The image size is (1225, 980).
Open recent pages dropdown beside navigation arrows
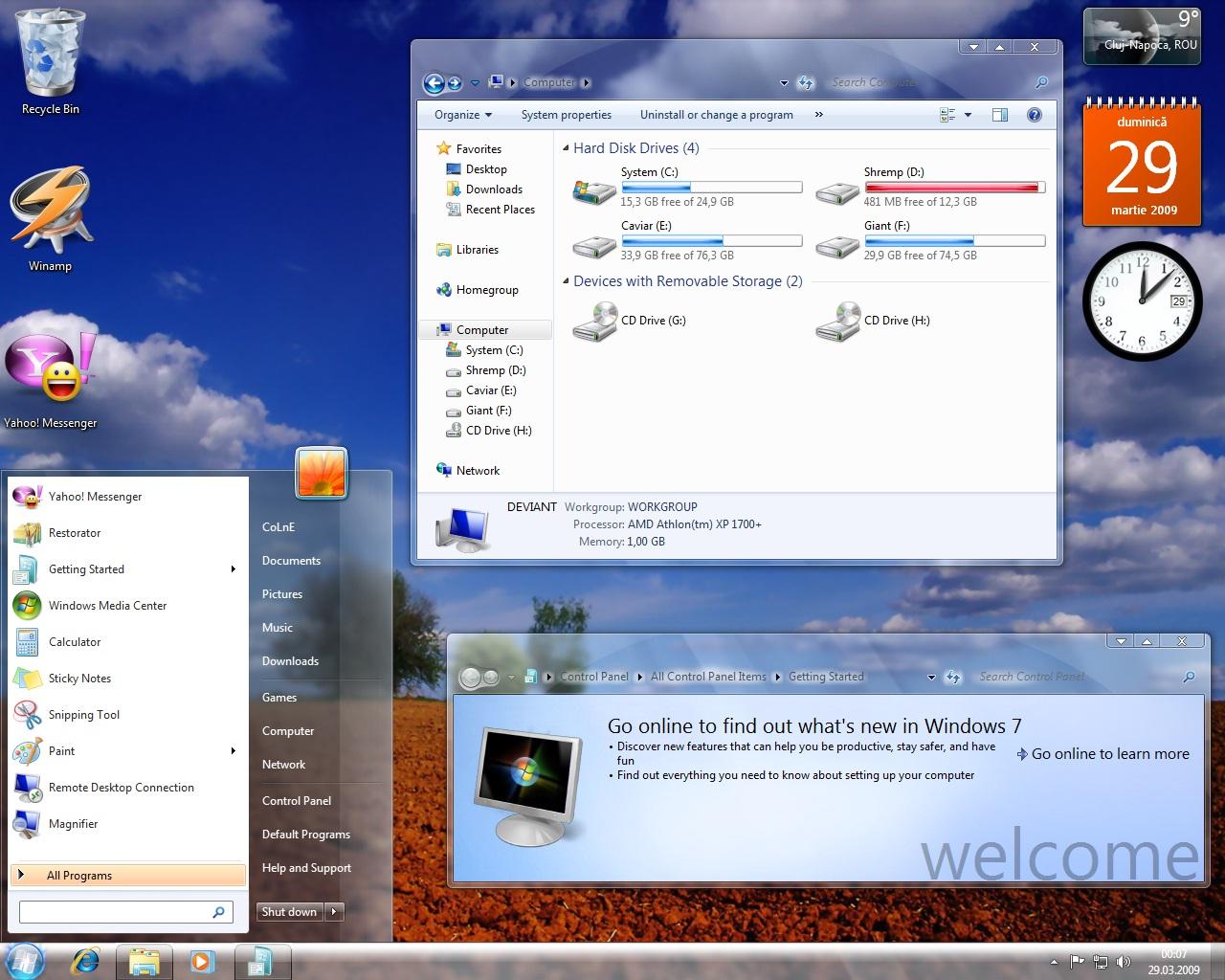(475, 83)
